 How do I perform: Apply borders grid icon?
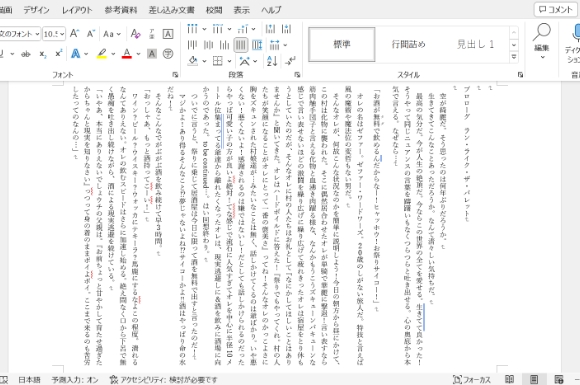point(218,61)
